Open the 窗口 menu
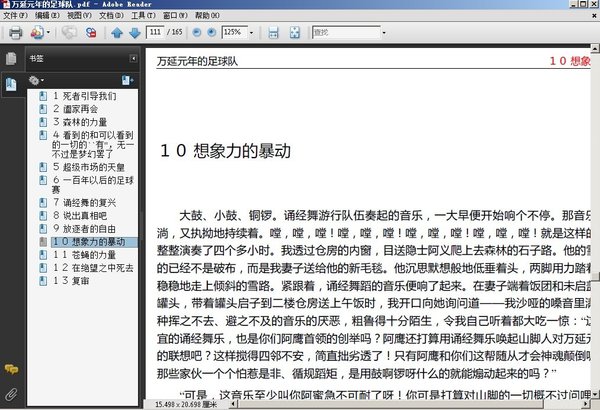 (x=175, y=15)
